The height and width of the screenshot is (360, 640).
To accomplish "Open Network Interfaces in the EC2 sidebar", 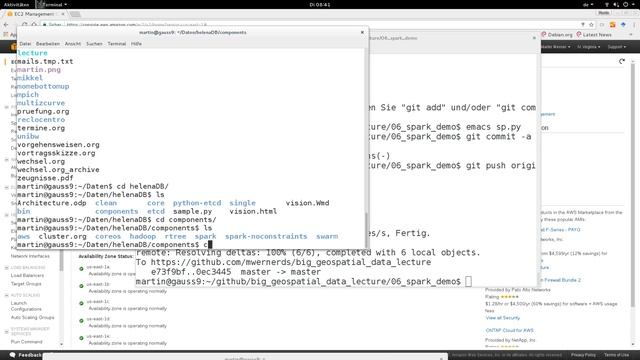I will coord(30,256).
